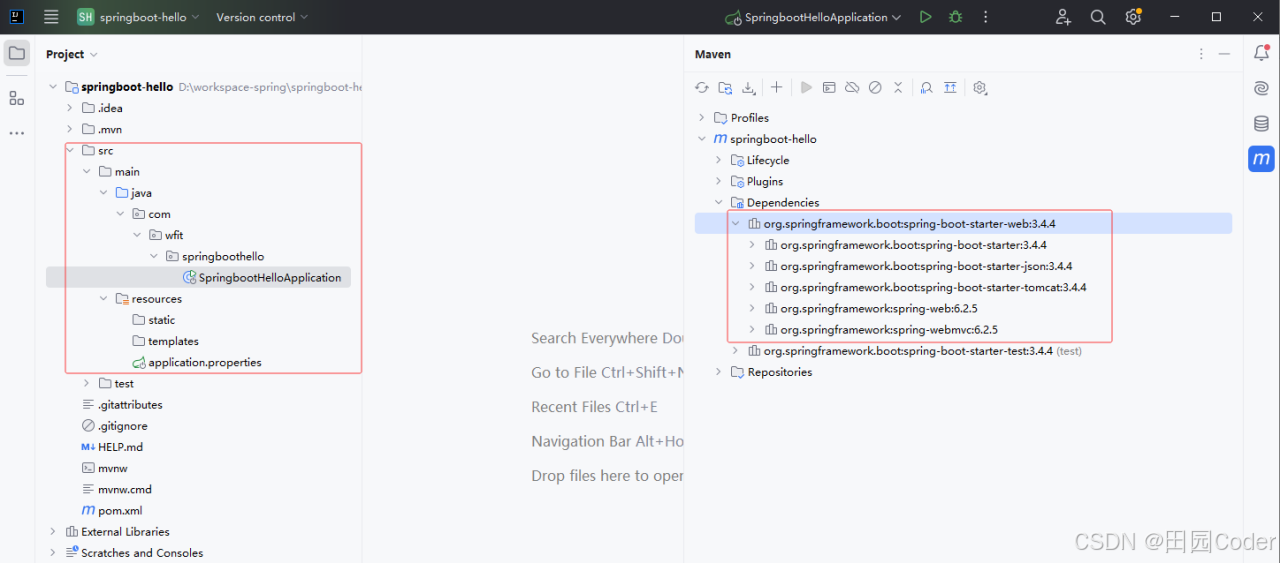Expand the .mvn folder
This screenshot has height=563, width=1280.
(70, 129)
